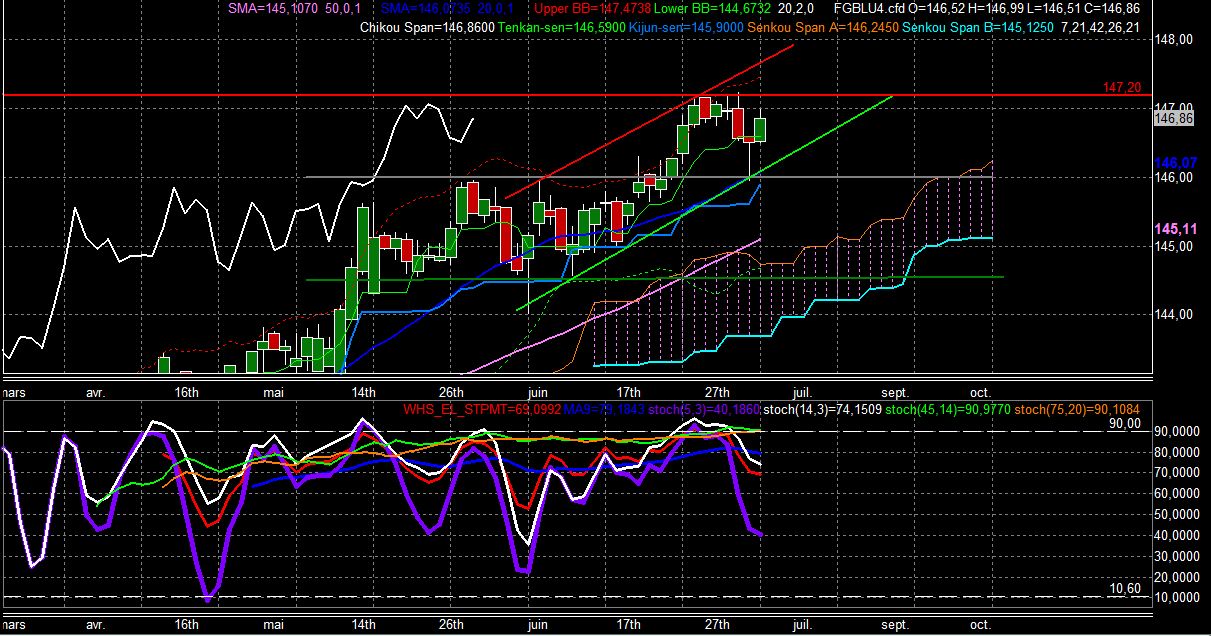Viewport: 1211px width, 636px height.
Task: Click the MA9 indicator label in oscillator panel
Action: 603,409
